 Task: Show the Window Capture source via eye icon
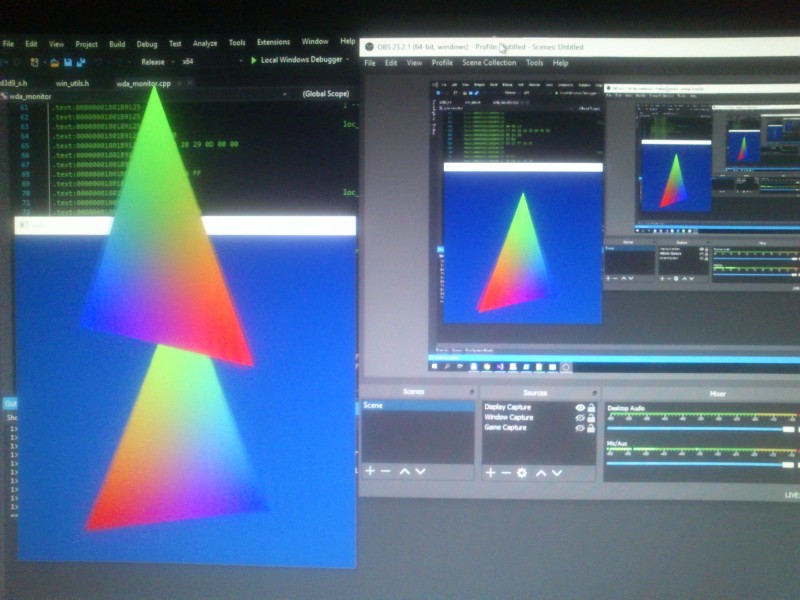(x=580, y=418)
